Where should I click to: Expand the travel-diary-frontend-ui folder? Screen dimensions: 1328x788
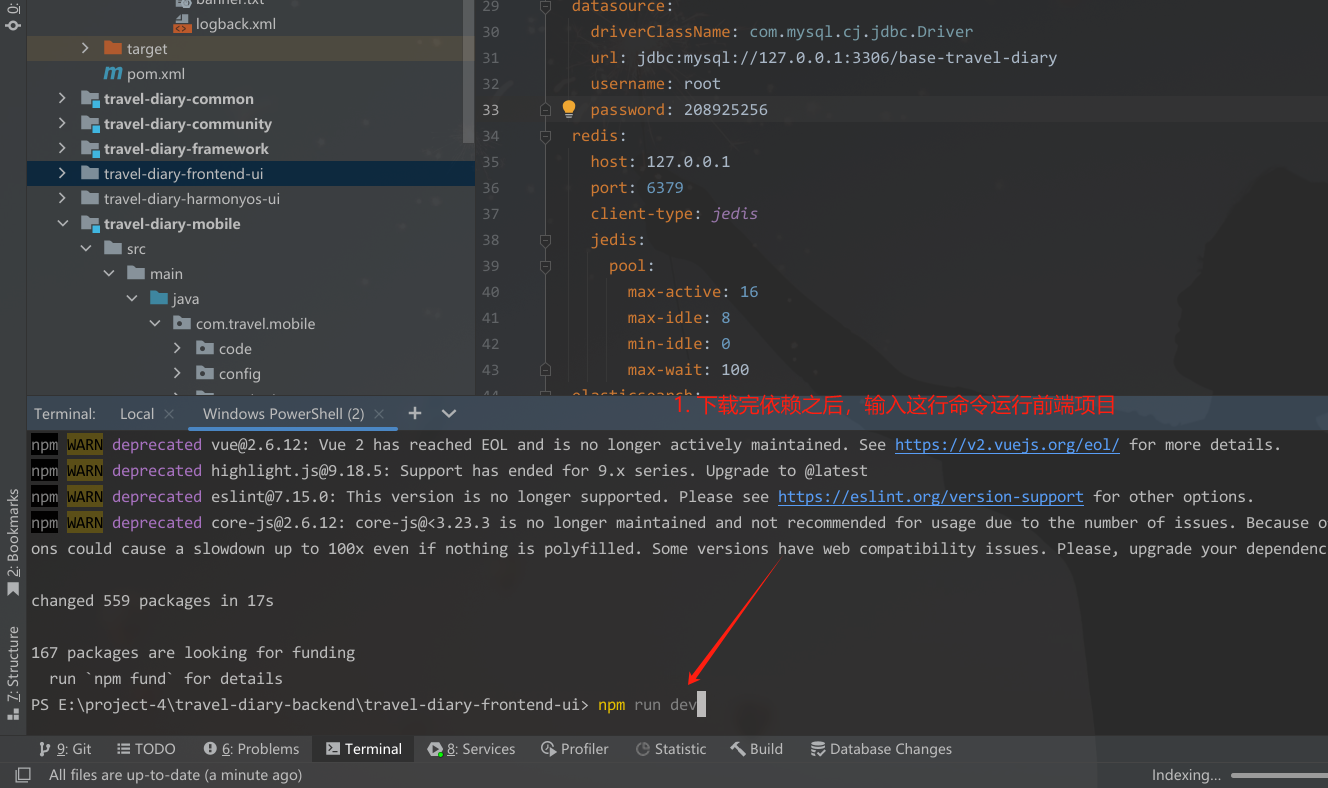click(62, 174)
